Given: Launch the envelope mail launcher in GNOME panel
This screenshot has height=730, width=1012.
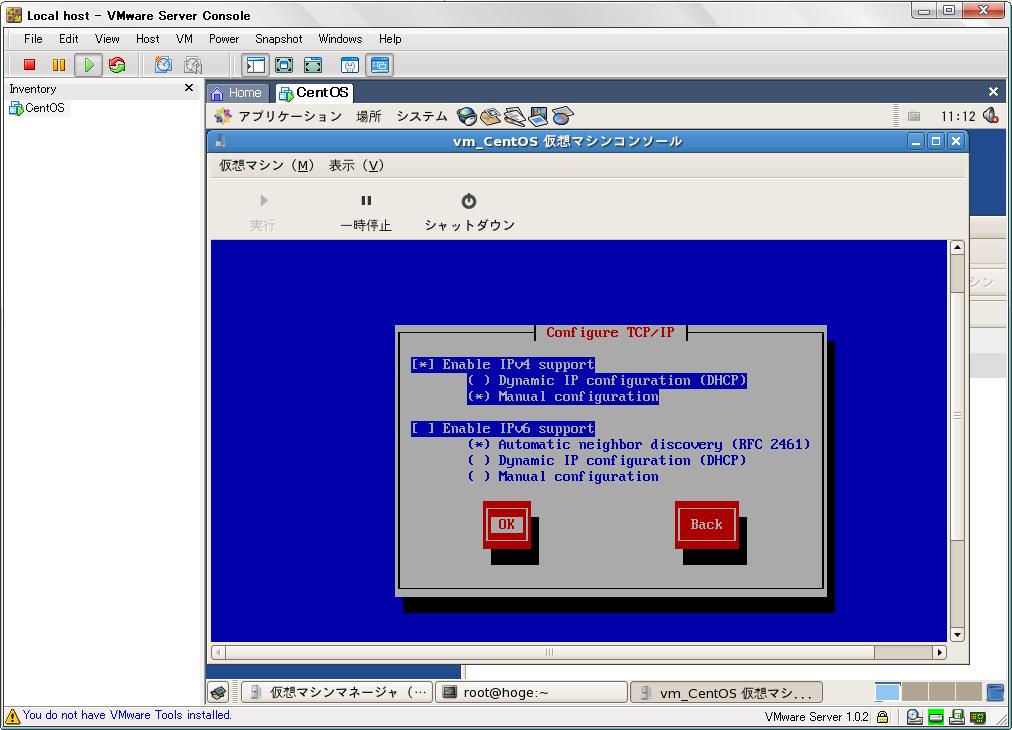Looking at the screenshot, I should click(490, 116).
